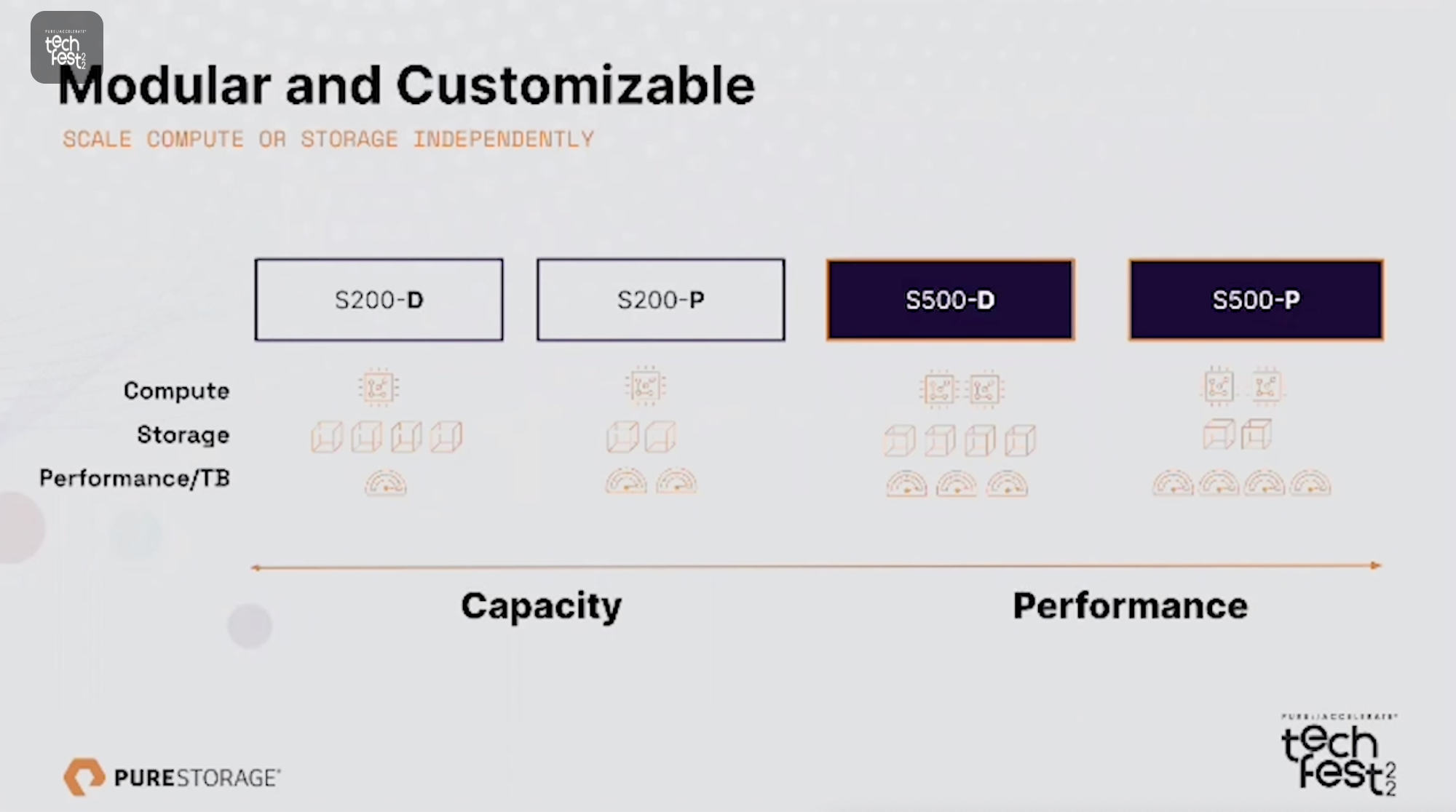Click first storage cube under S200-D

coord(327,437)
